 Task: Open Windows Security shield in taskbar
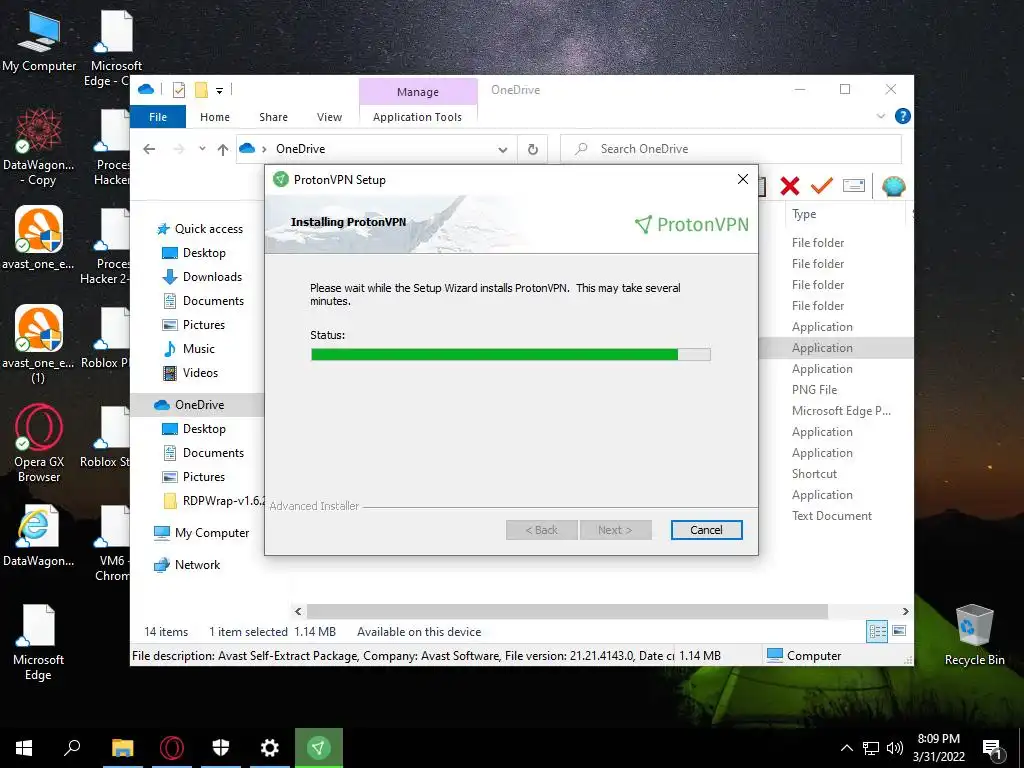pyautogui.click(x=221, y=748)
